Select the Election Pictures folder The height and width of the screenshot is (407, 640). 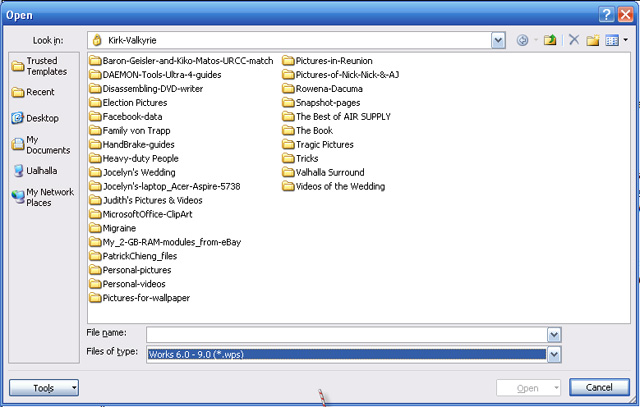(135, 102)
